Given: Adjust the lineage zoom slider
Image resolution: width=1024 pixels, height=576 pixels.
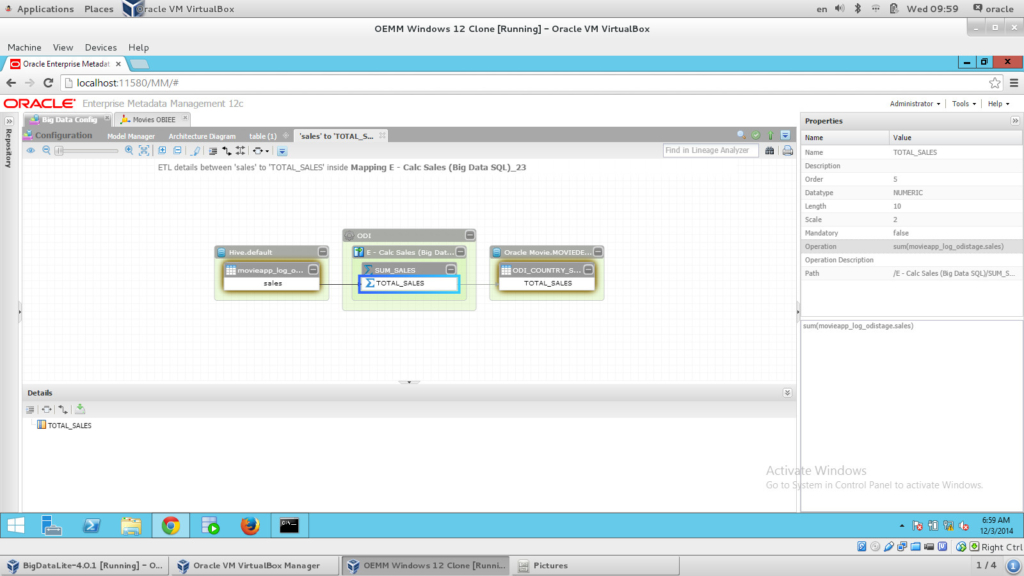Looking at the screenshot, I should [x=87, y=151].
